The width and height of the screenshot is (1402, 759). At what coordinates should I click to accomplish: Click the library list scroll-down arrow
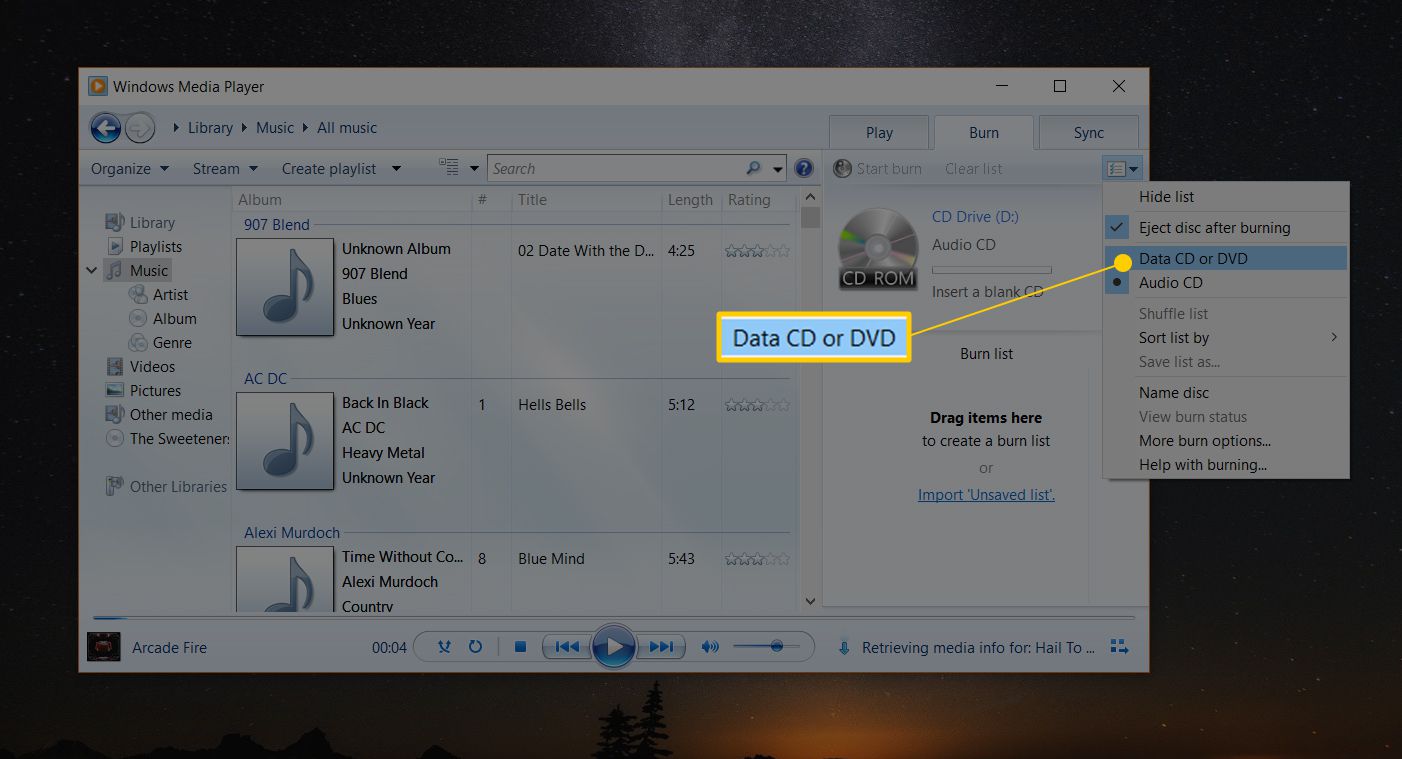click(810, 601)
